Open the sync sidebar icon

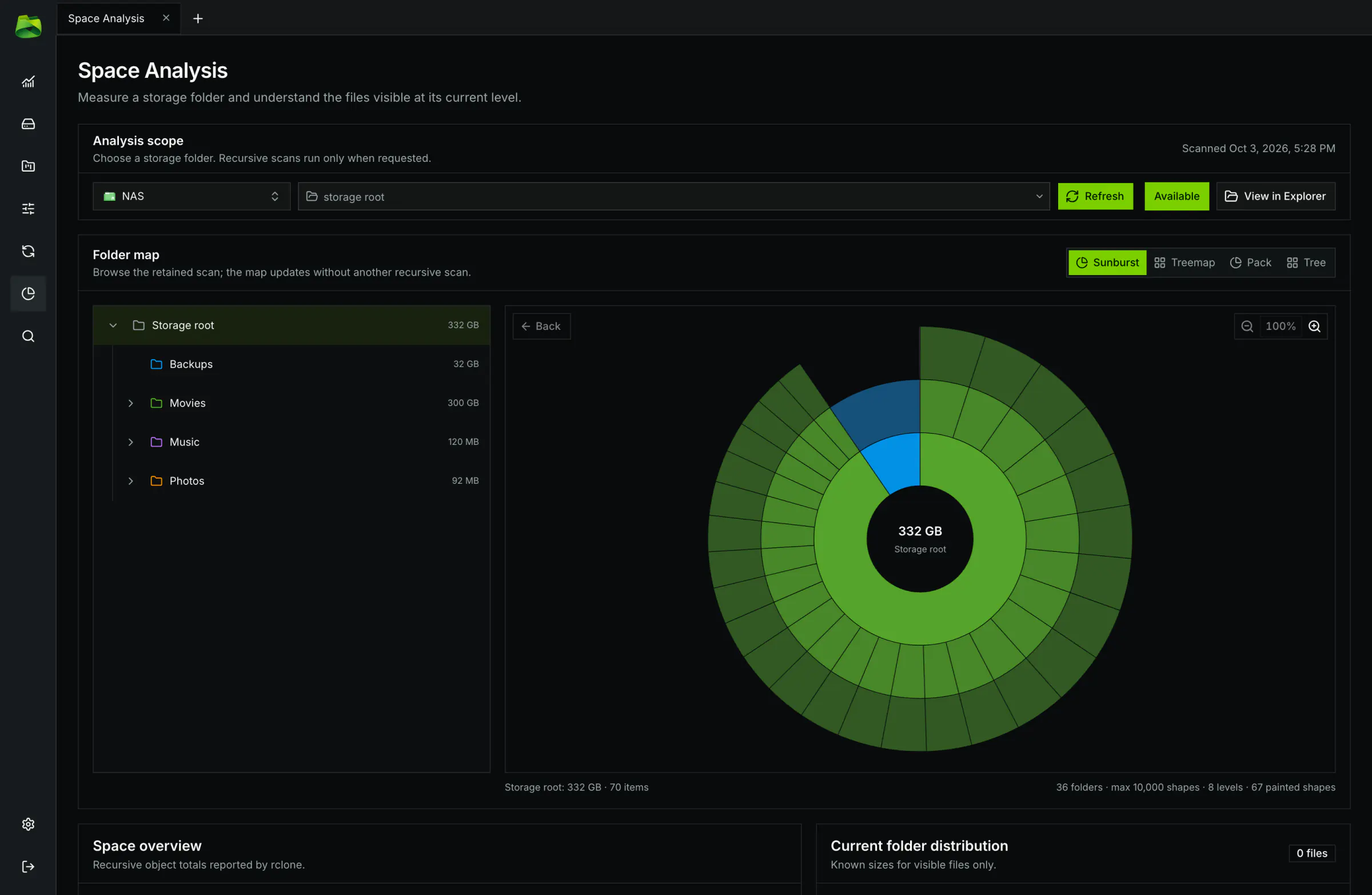point(27,251)
